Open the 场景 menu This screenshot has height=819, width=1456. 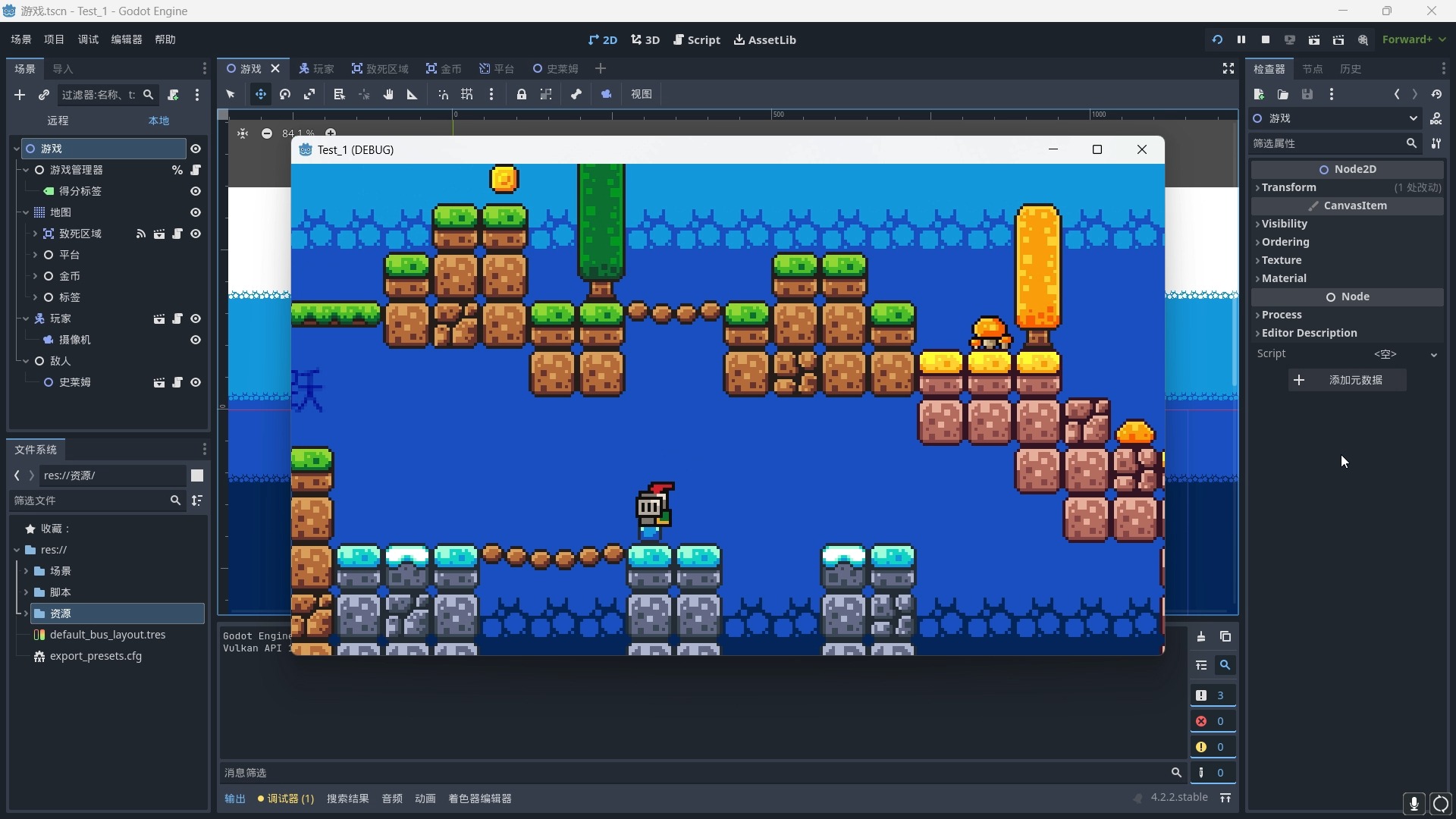click(x=21, y=39)
